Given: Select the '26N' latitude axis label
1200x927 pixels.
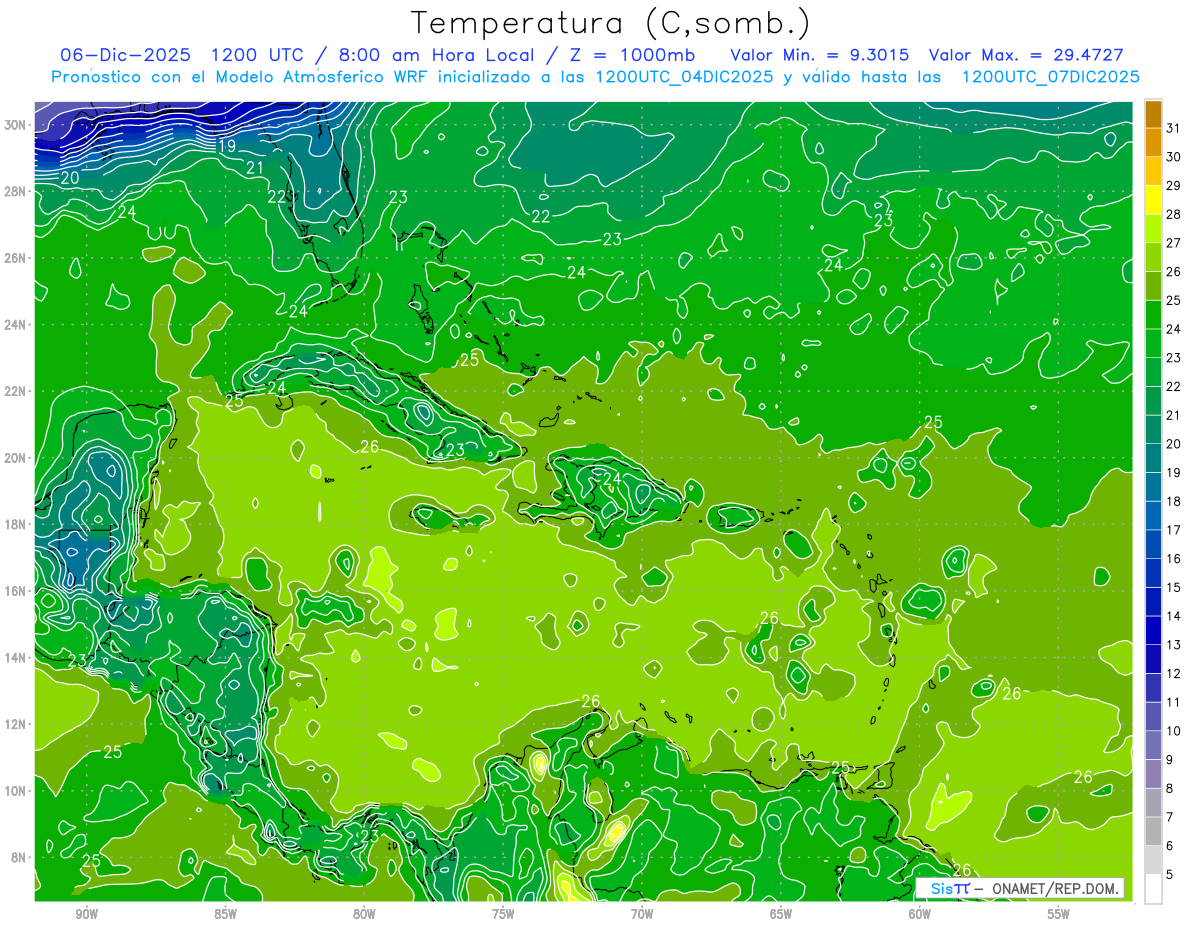Looking at the screenshot, I should (16, 258).
